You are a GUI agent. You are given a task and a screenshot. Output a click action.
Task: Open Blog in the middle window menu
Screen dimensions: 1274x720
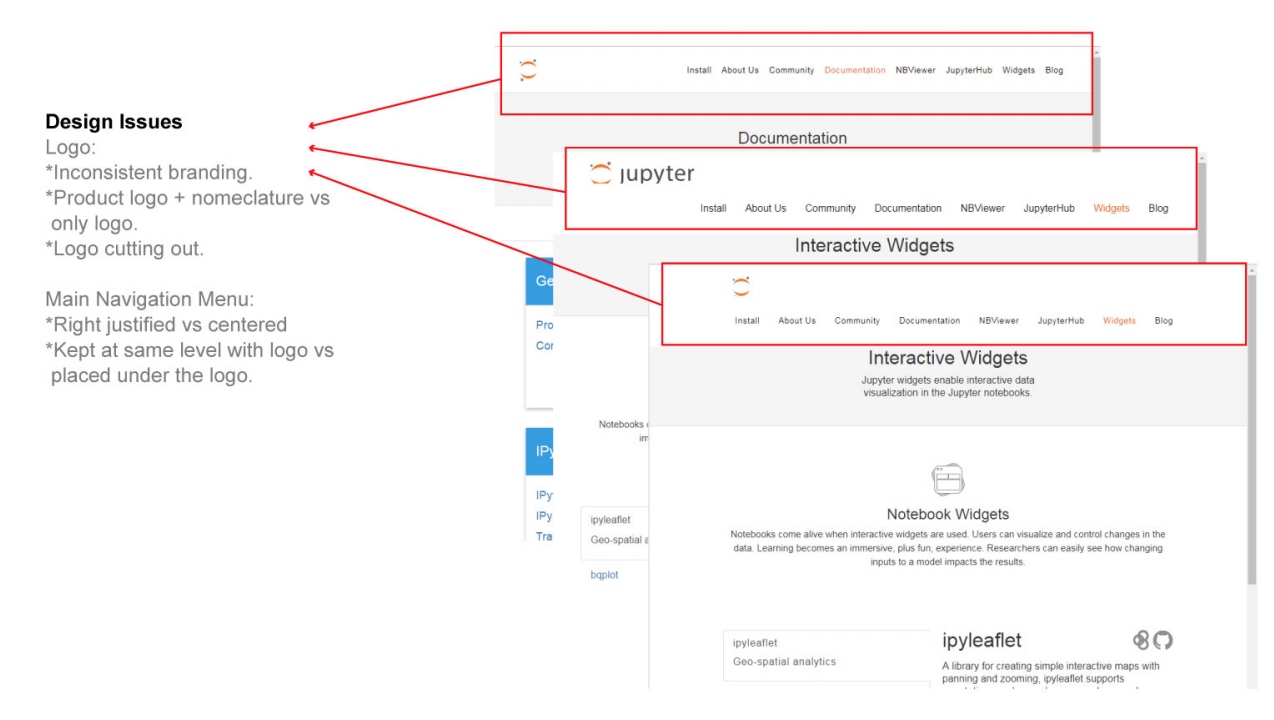(1158, 208)
